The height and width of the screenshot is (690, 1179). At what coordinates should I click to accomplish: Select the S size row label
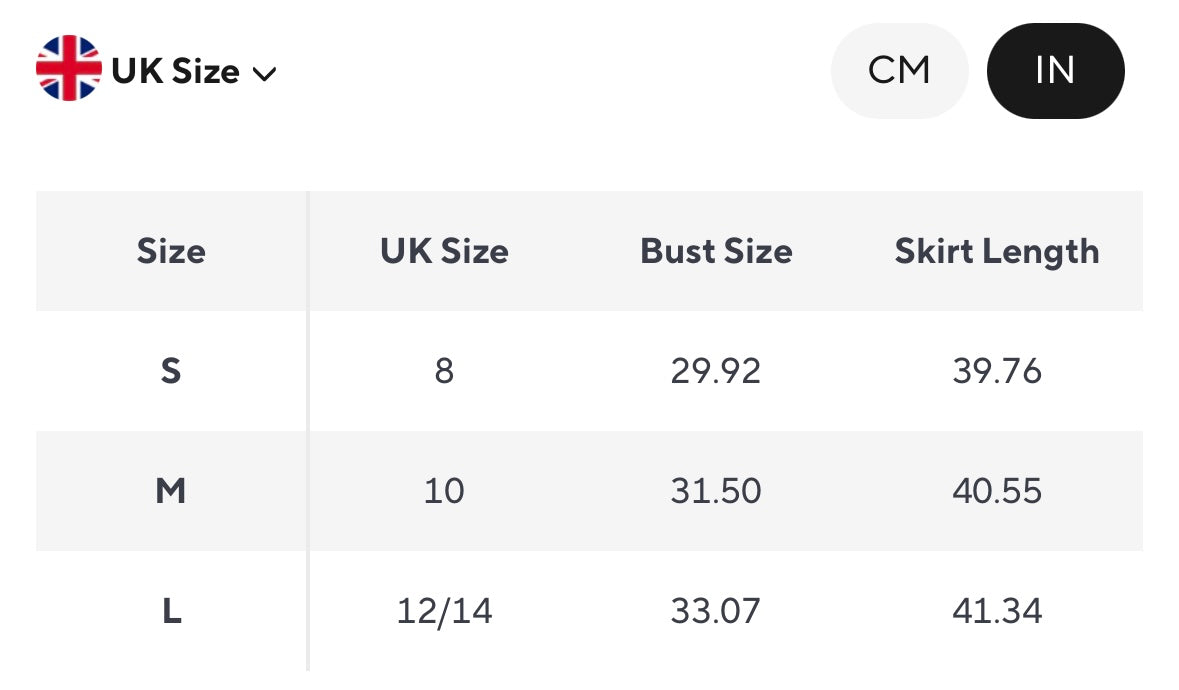[x=171, y=371]
